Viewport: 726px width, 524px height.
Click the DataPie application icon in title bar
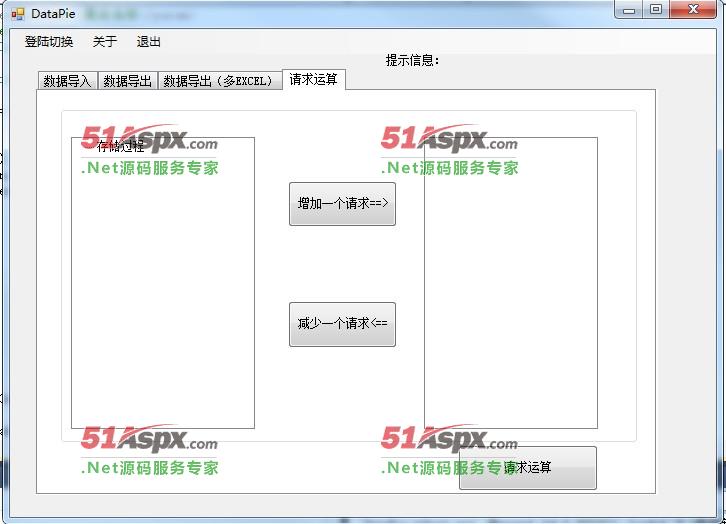click(18, 14)
